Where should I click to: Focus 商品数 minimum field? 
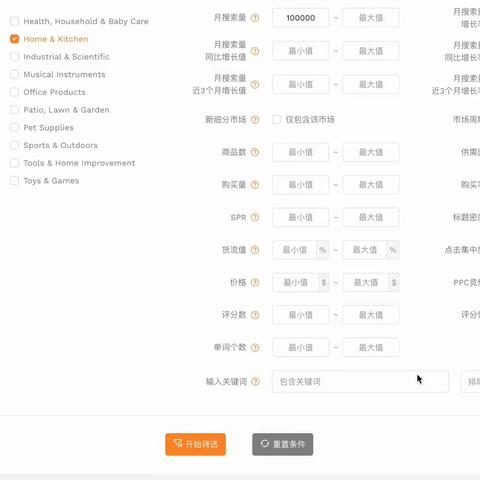pos(300,152)
